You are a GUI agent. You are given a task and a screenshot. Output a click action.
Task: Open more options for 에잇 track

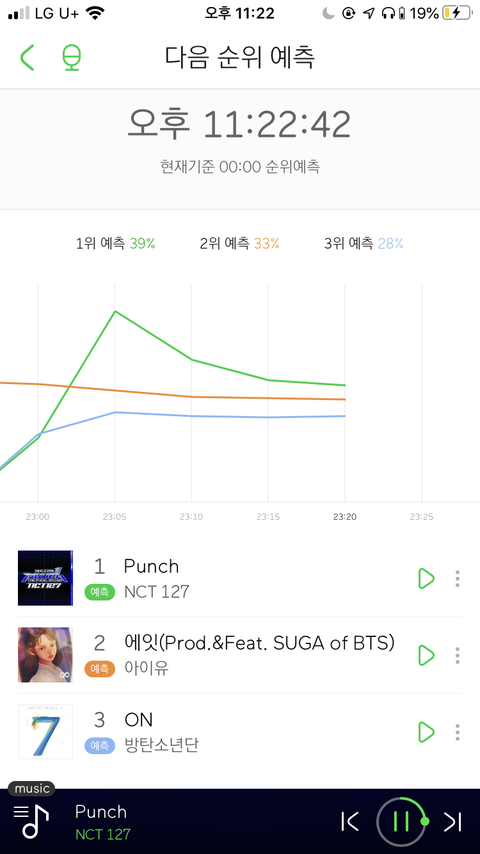(x=457, y=655)
